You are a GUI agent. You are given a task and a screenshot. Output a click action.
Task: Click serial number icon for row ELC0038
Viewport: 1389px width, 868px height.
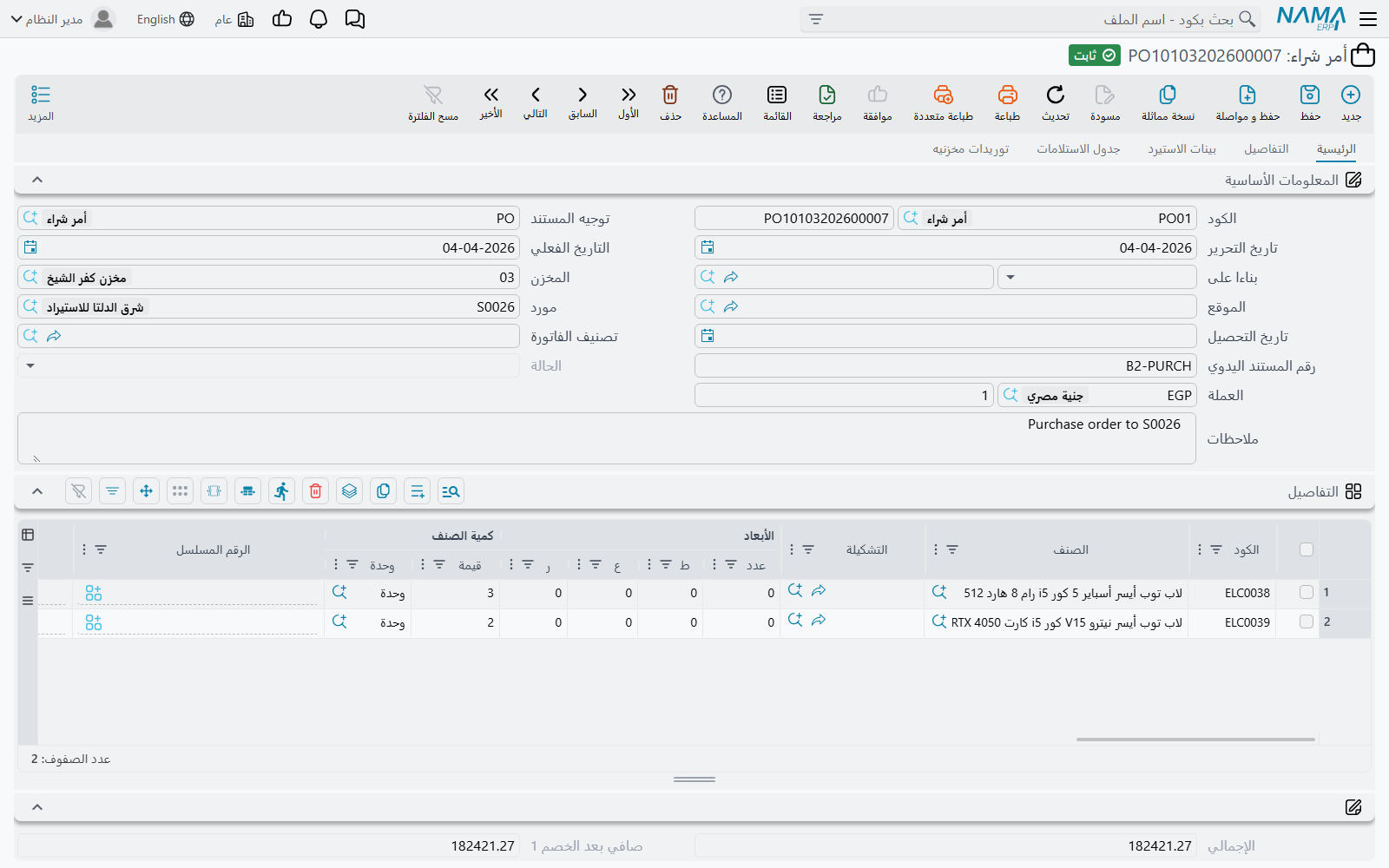pyautogui.click(x=94, y=593)
